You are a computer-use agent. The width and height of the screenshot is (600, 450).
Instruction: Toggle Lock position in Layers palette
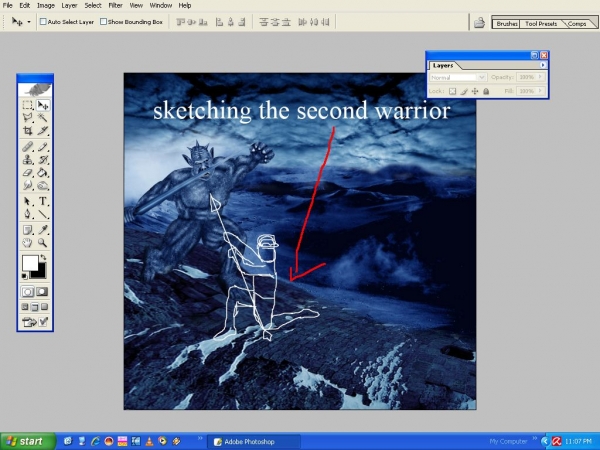[x=475, y=91]
